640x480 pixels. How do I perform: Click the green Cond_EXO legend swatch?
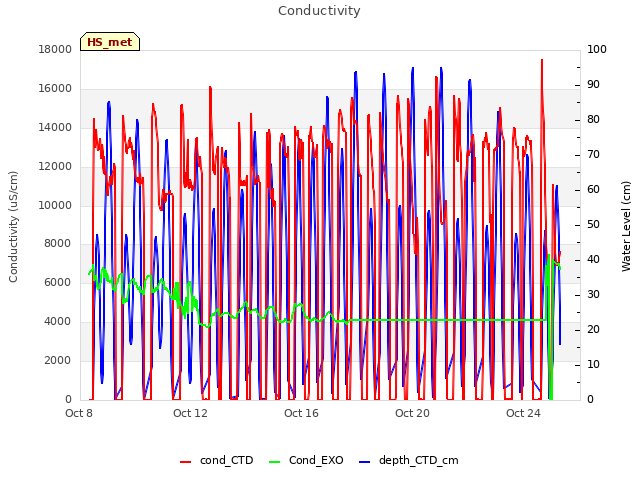click(x=275, y=462)
